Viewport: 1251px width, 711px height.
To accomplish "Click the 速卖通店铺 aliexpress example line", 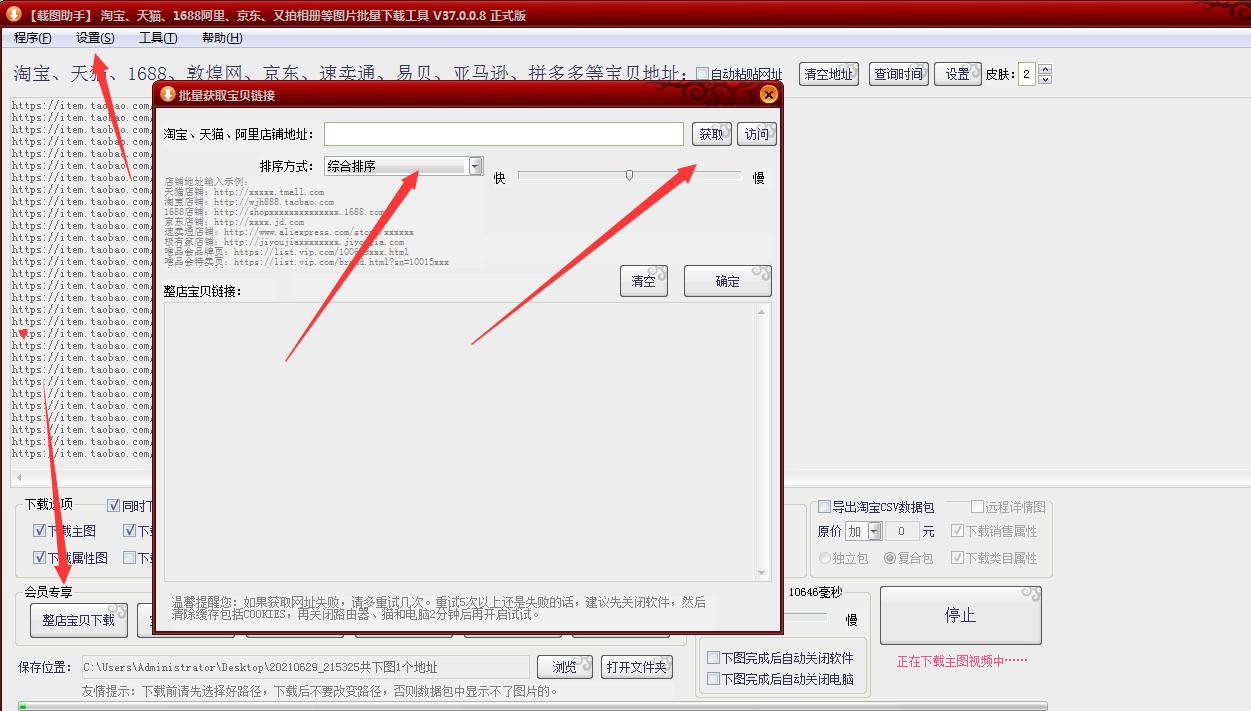I will (289, 232).
